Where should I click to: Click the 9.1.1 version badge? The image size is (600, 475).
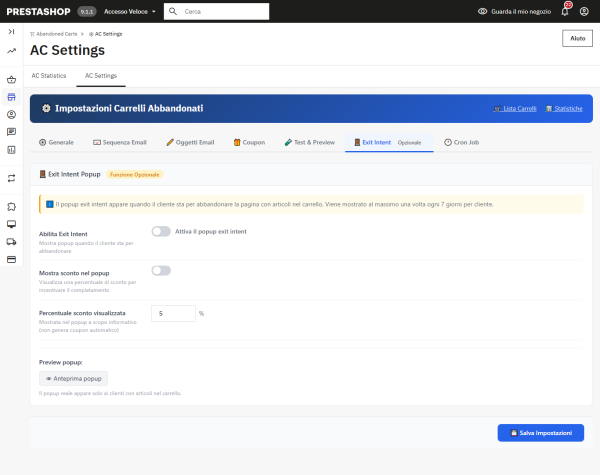[x=87, y=11]
